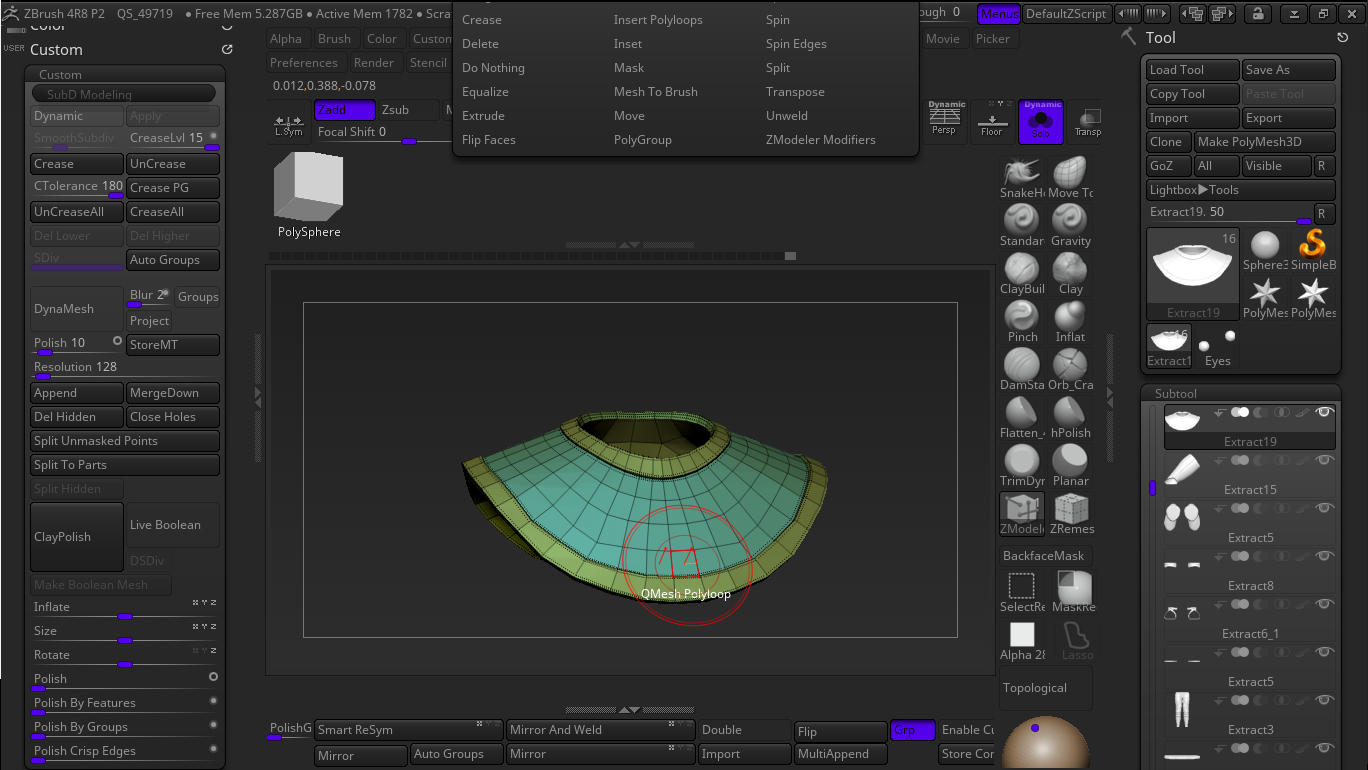Click the L.Sym local symmetry icon
This screenshot has width=1368, height=770.
tap(288, 124)
